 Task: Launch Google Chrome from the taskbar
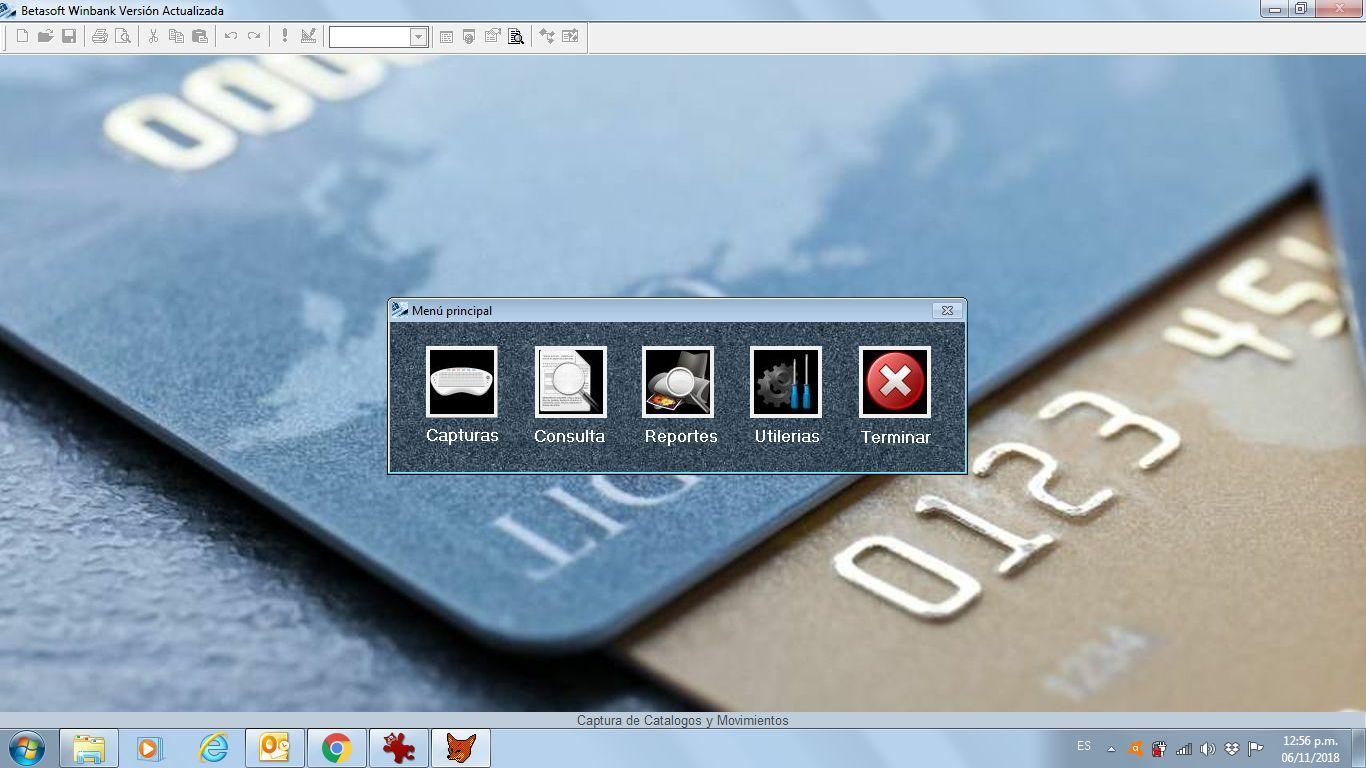(336, 748)
